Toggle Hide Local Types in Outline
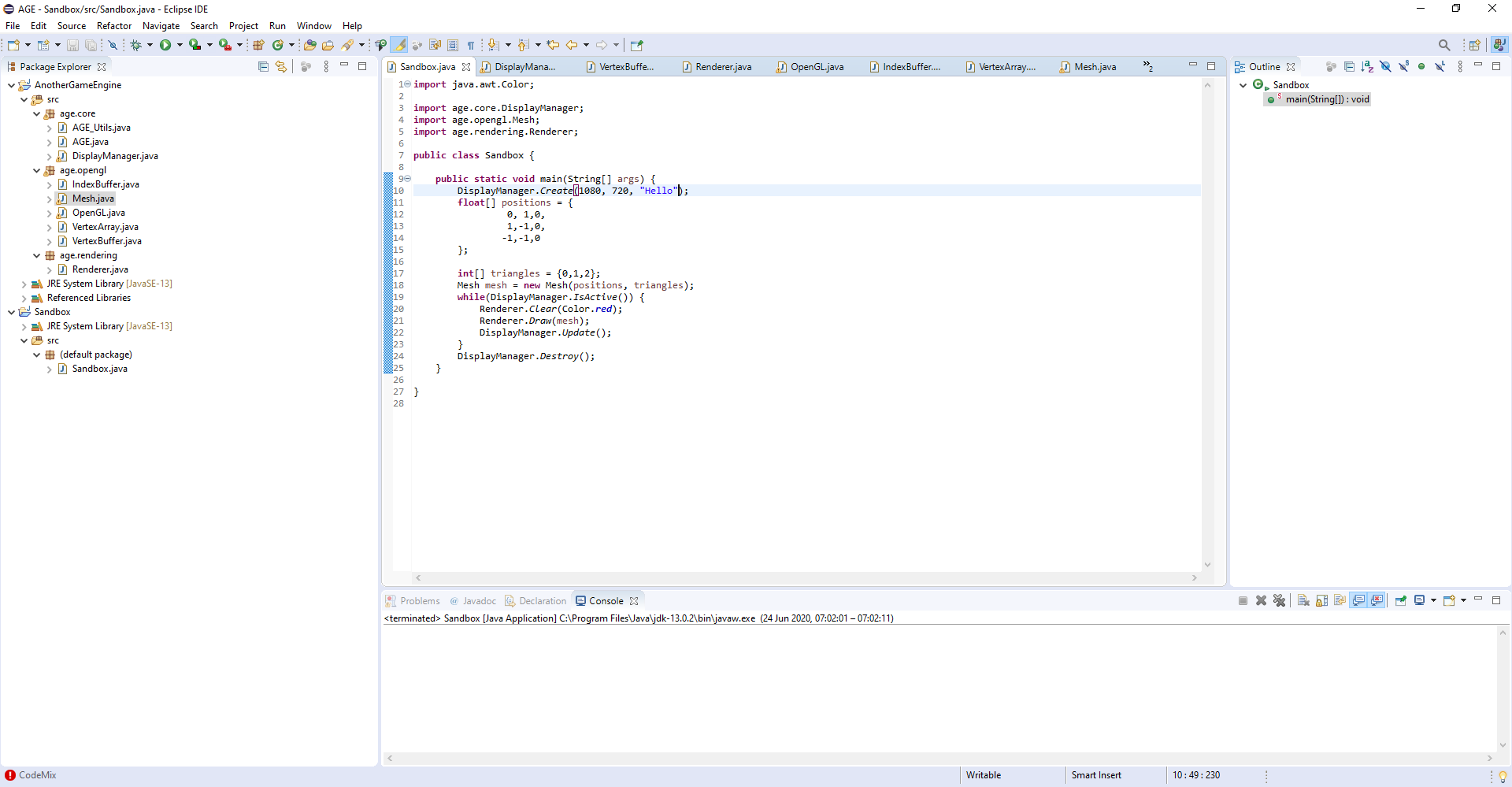This screenshot has height=787, width=1512. [1440, 66]
